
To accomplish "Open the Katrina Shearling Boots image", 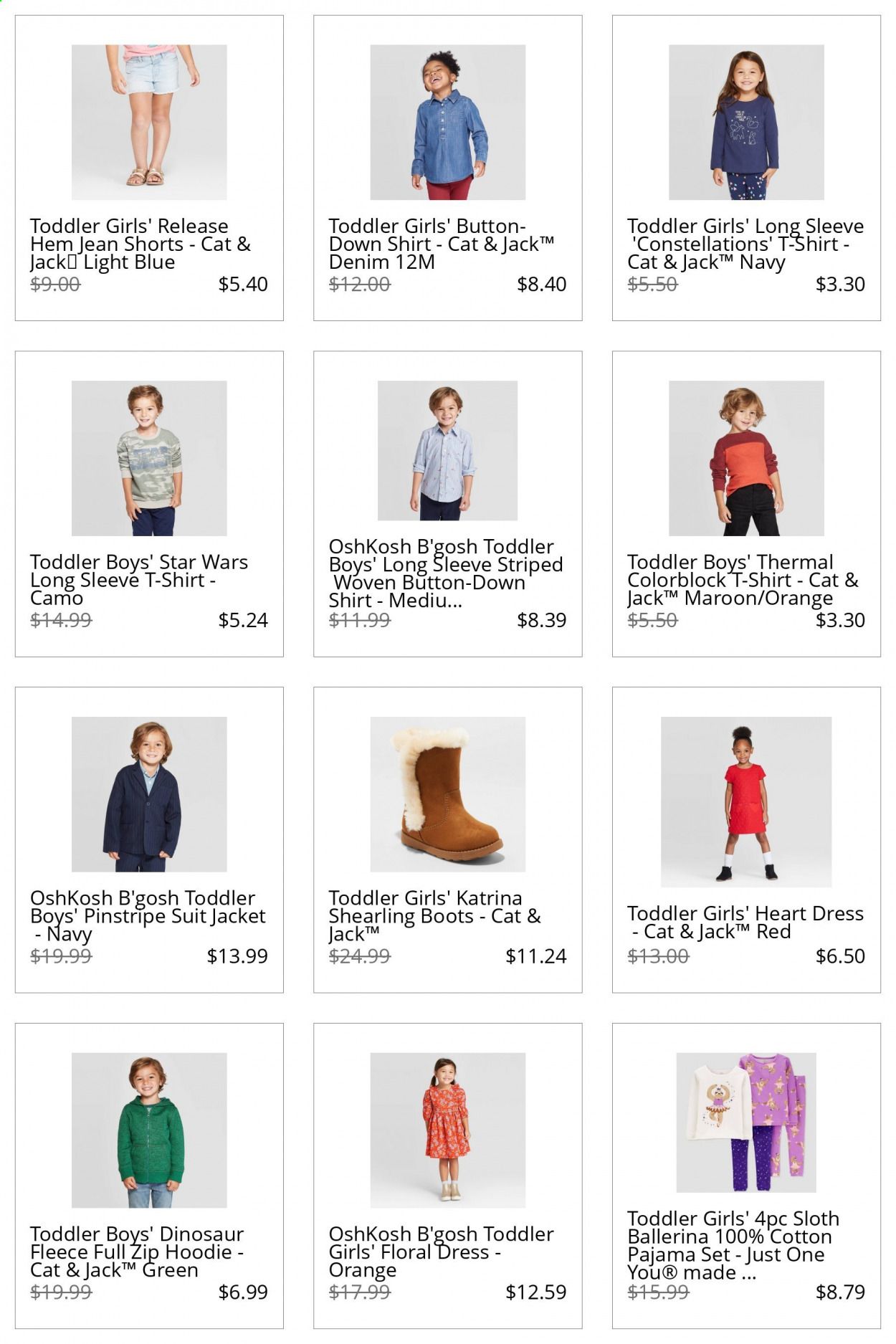I will [x=447, y=794].
